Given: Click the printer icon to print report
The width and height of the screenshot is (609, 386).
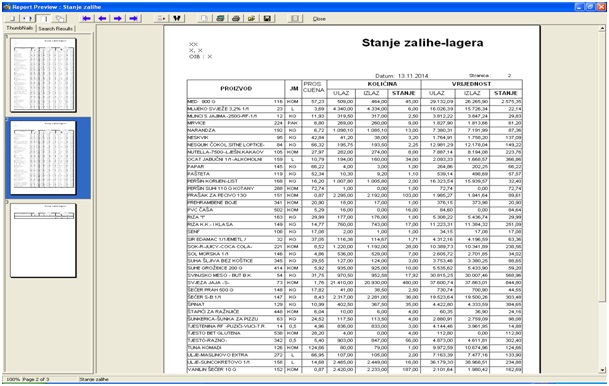Looking at the screenshot, I should pyautogui.click(x=236, y=18).
